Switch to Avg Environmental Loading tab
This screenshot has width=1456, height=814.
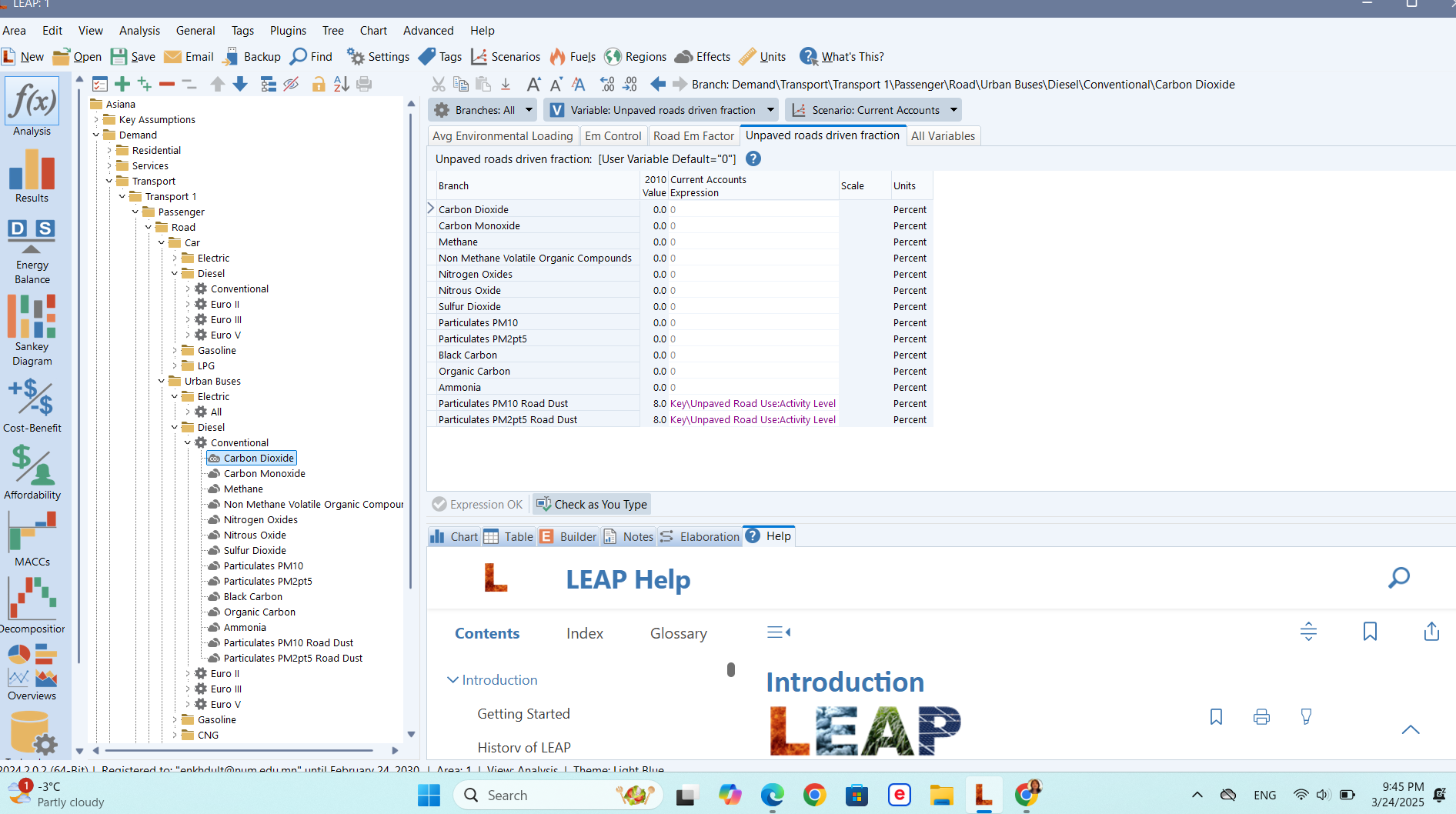pyautogui.click(x=503, y=135)
